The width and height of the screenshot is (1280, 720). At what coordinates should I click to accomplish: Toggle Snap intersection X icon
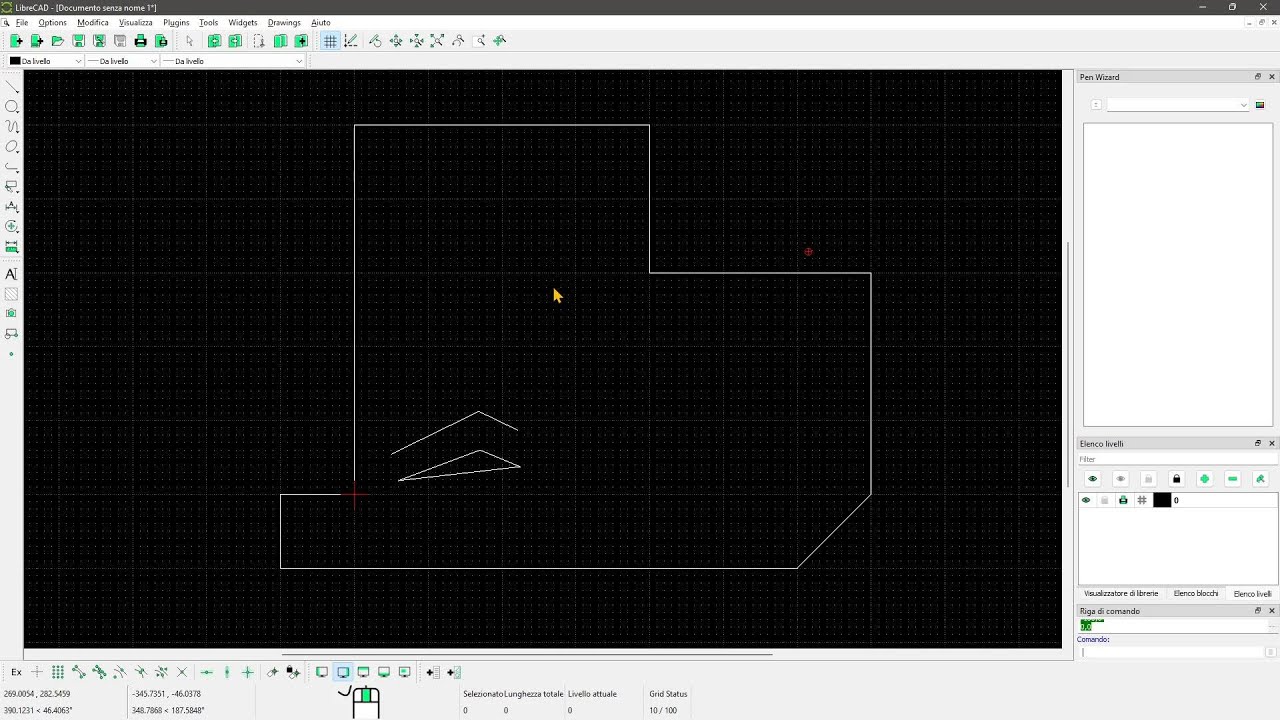tap(182, 672)
